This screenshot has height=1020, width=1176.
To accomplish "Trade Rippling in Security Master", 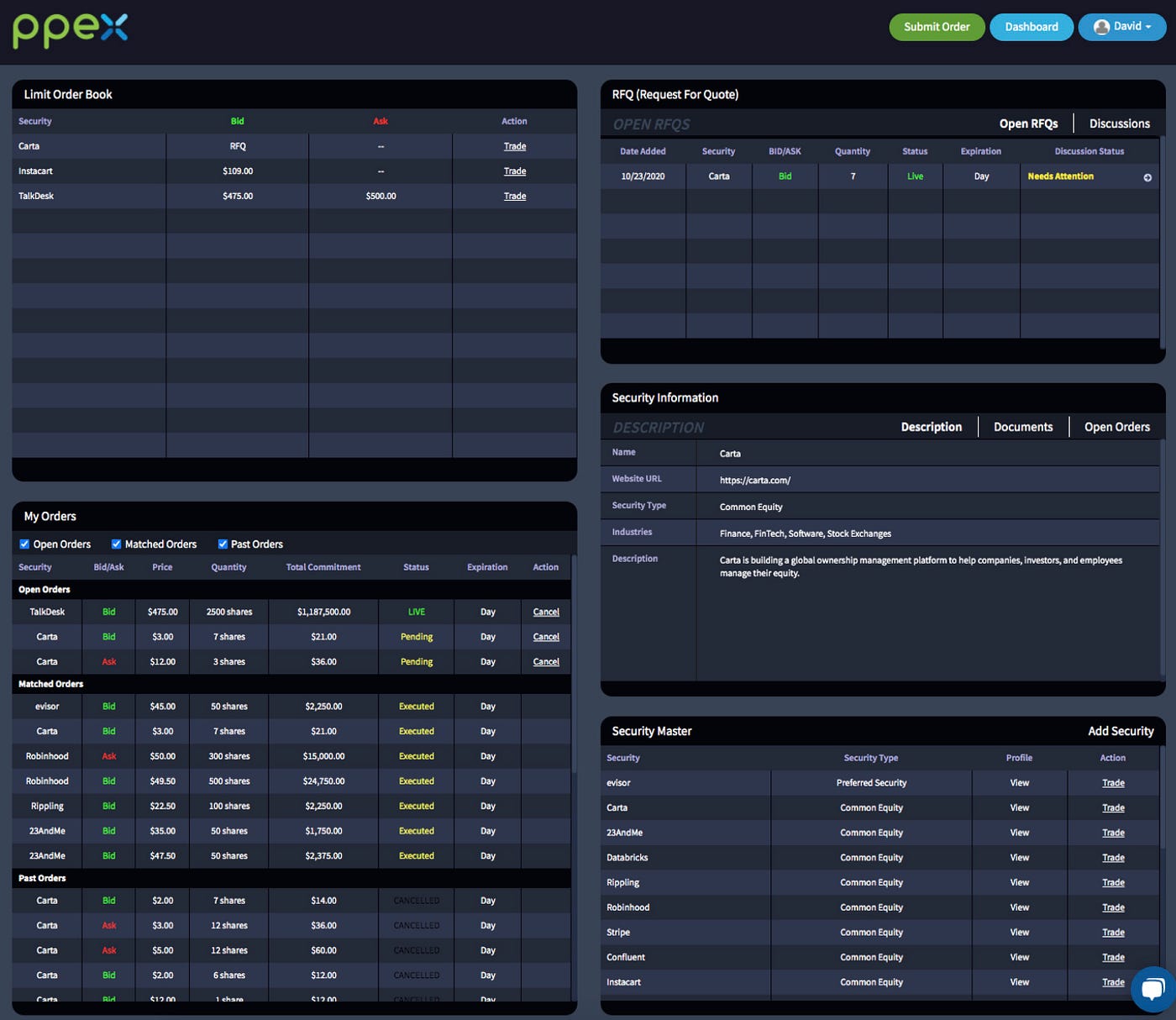I will pyautogui.click(x=1113, y=882).
